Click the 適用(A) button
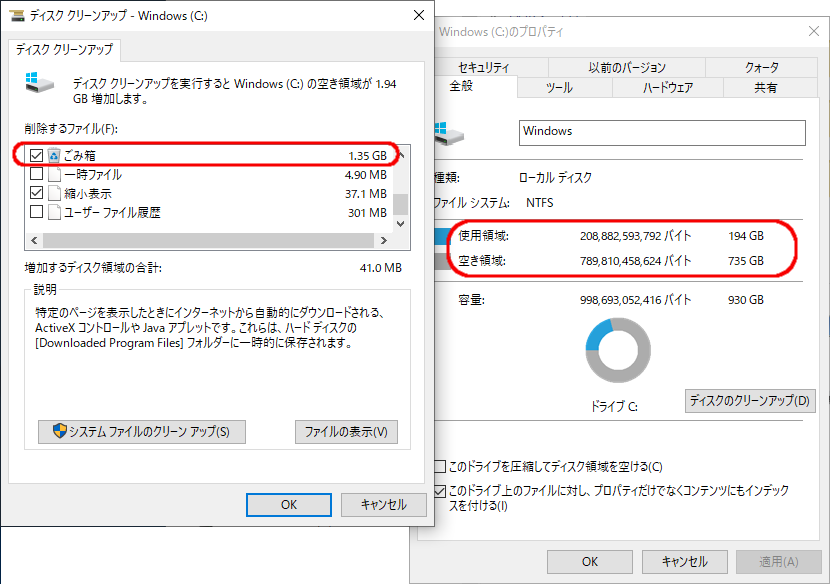830x584 pixels. [779, 561]
